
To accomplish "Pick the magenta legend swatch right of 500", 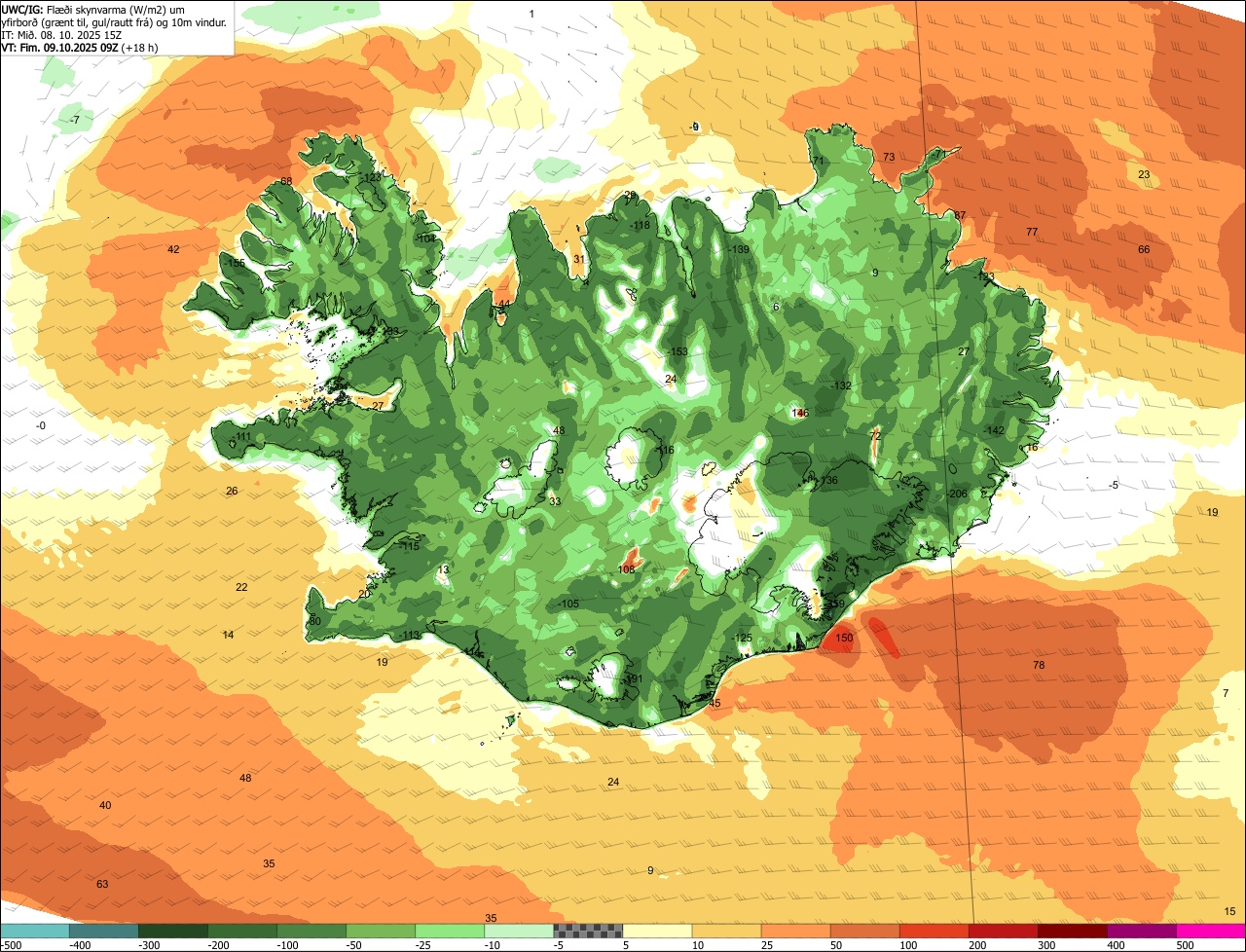I will point(1211,931).
